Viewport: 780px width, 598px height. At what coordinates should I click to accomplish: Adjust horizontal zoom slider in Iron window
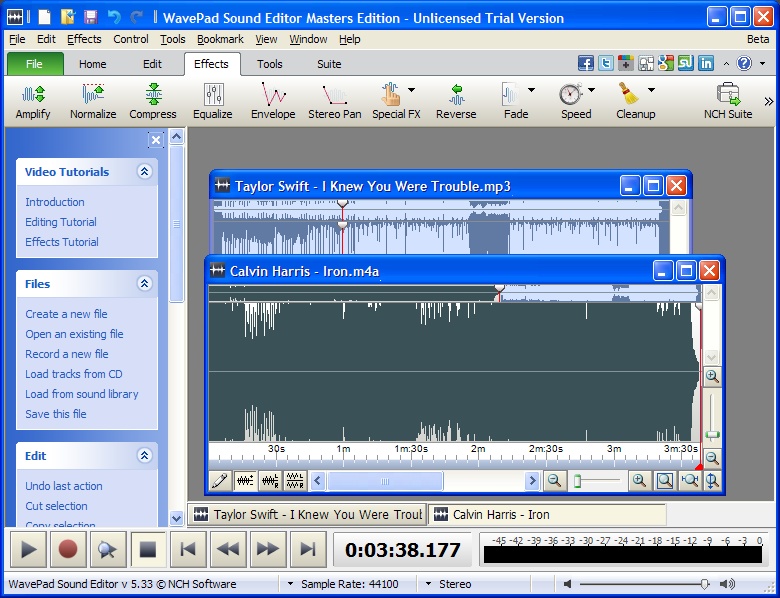click(x=578, y=481)
